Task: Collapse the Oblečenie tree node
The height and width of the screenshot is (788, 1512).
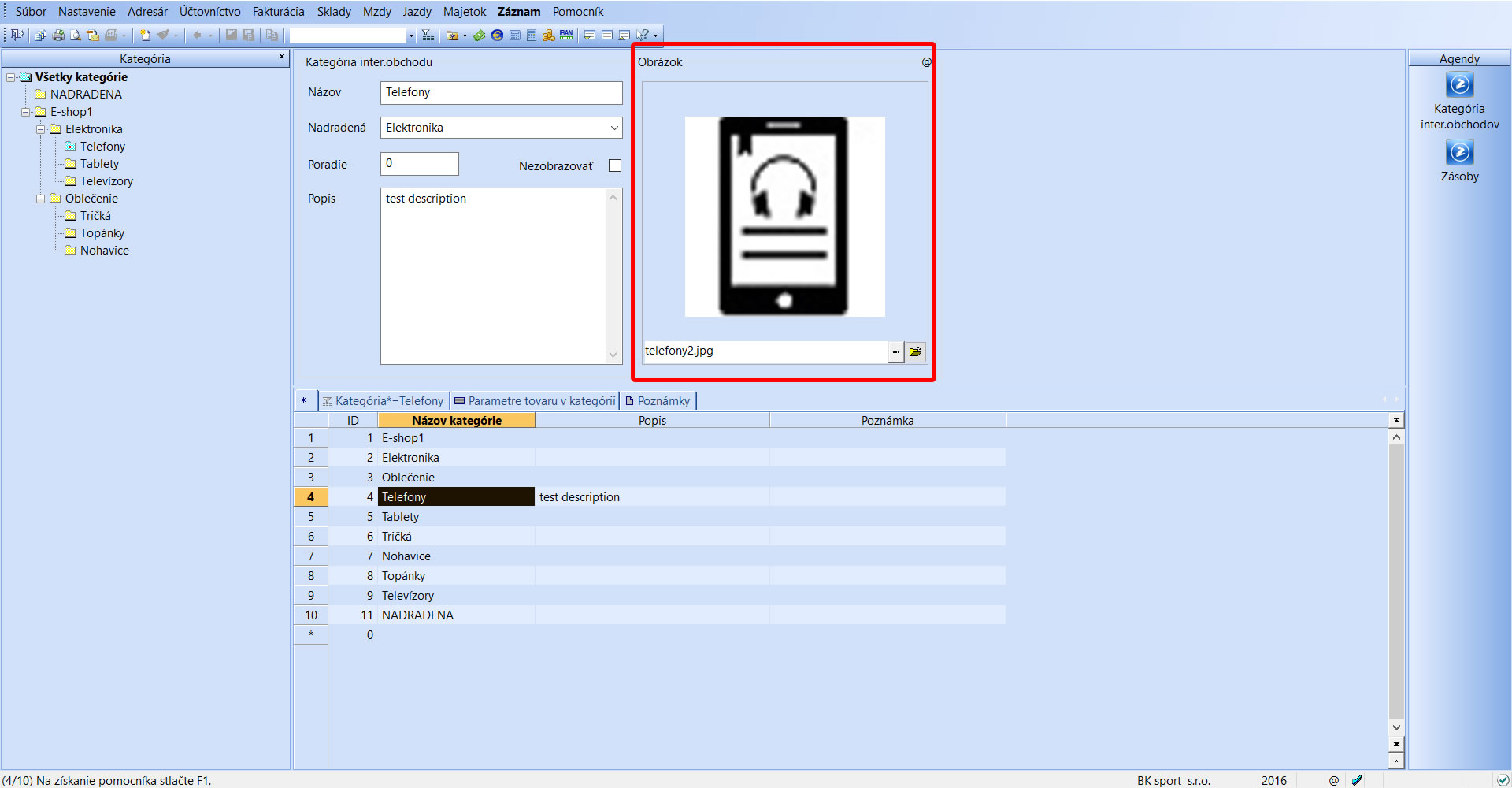Action: point(41,199)
